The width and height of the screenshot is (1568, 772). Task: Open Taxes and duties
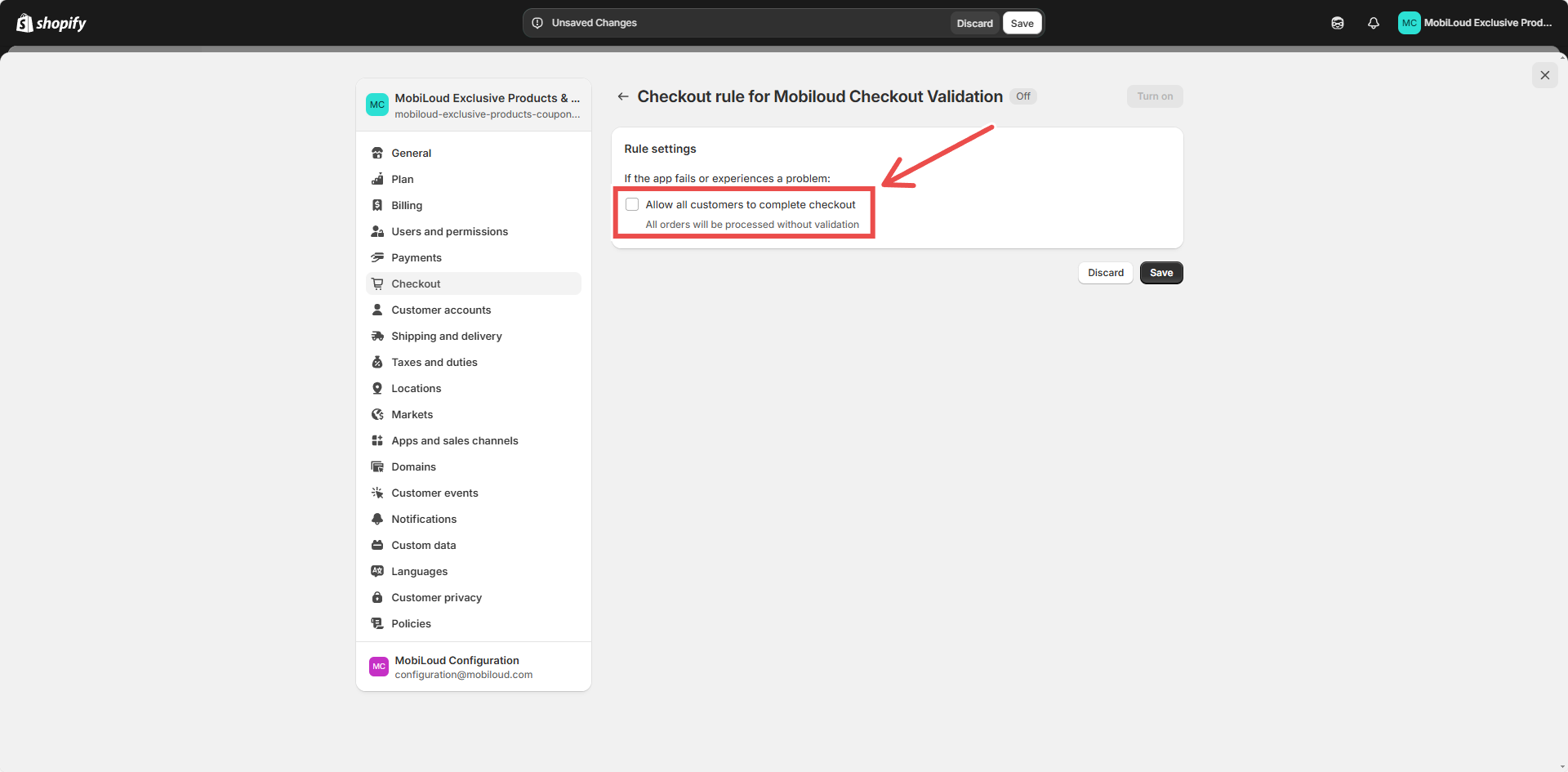(474, 362)
